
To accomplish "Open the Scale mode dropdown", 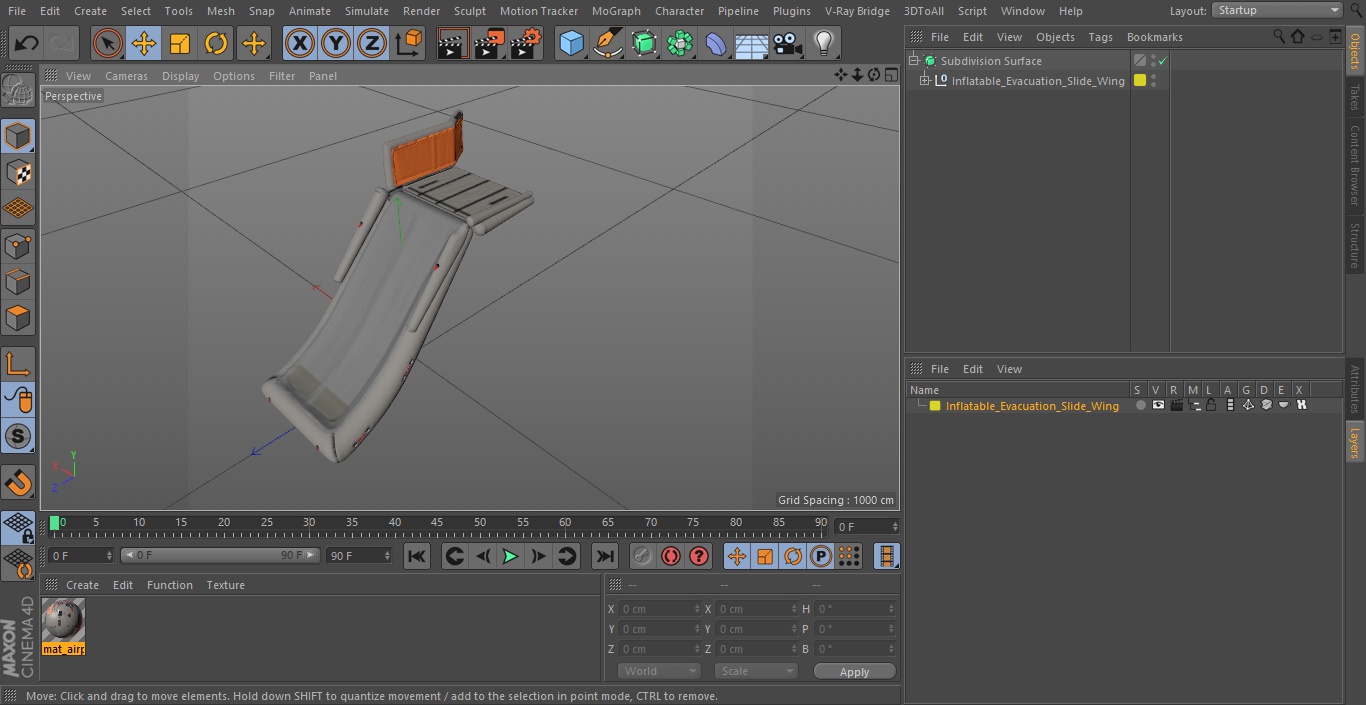I will 755,671.
